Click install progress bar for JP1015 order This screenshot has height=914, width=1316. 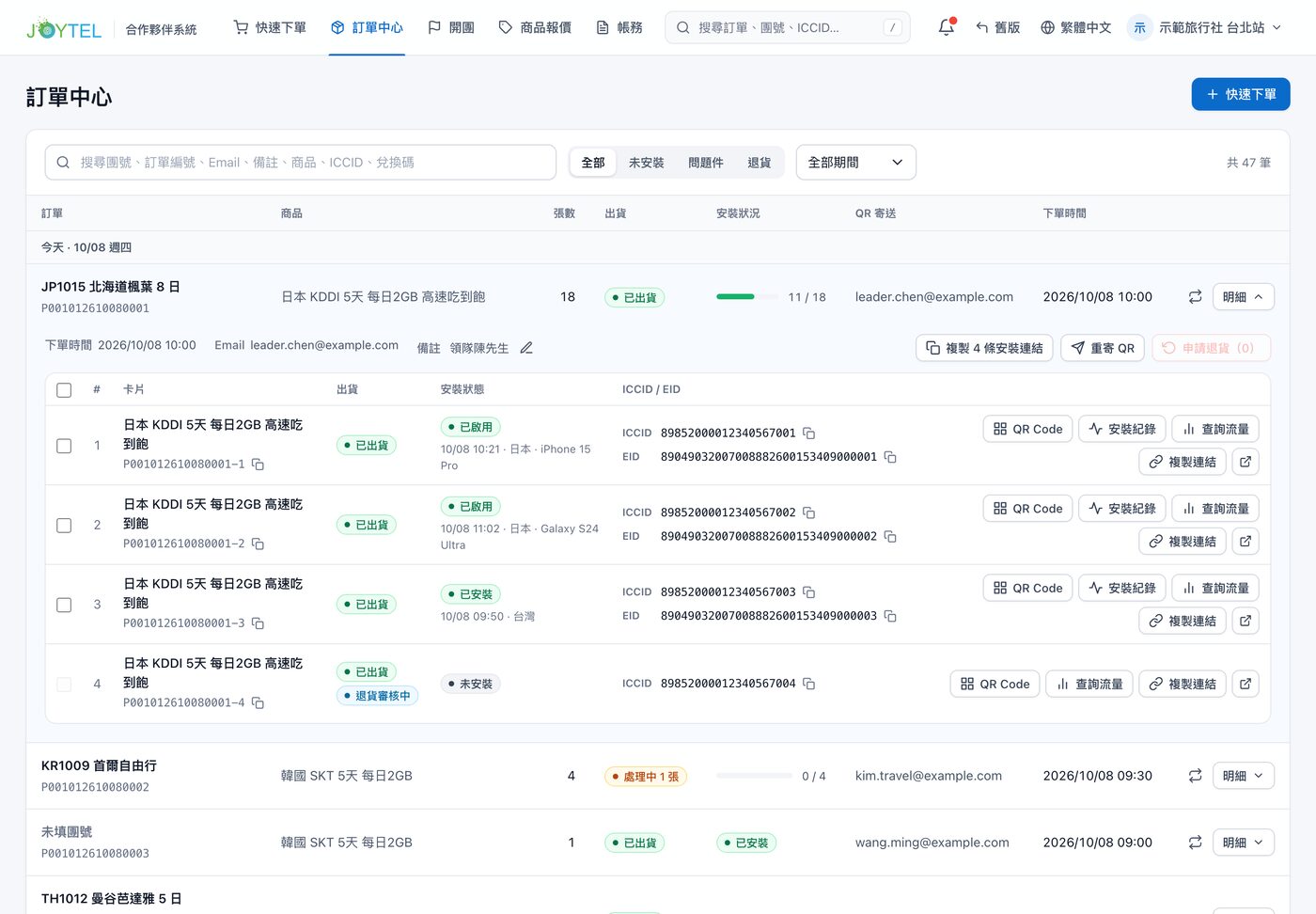point(747,297)
